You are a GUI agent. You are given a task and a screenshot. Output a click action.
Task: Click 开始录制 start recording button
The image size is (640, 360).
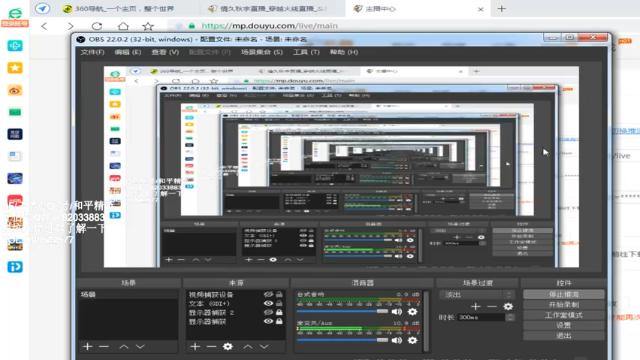[564, 304]
